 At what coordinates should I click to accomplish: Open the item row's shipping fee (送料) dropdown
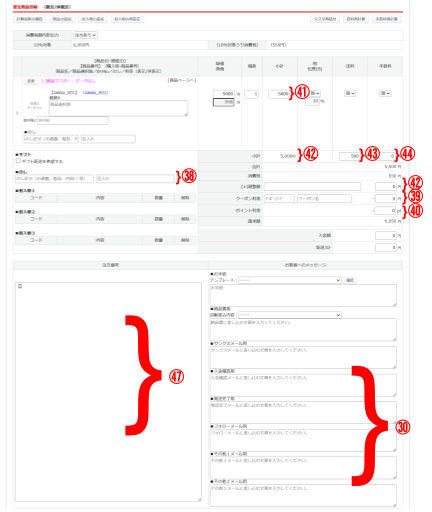tap(350, 93)
